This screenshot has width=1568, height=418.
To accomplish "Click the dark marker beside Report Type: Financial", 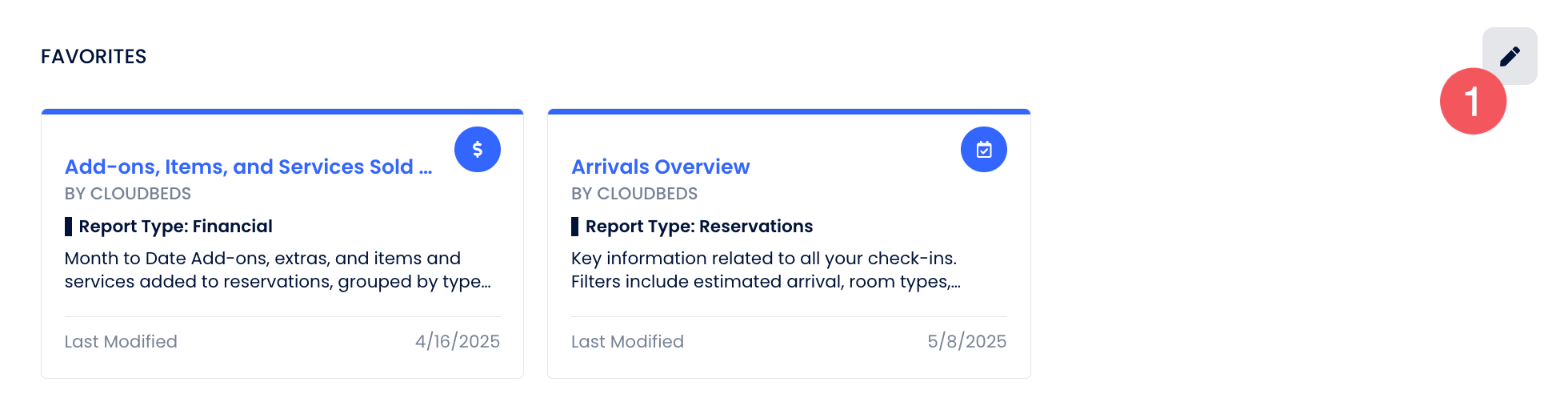I will [69, 227].
